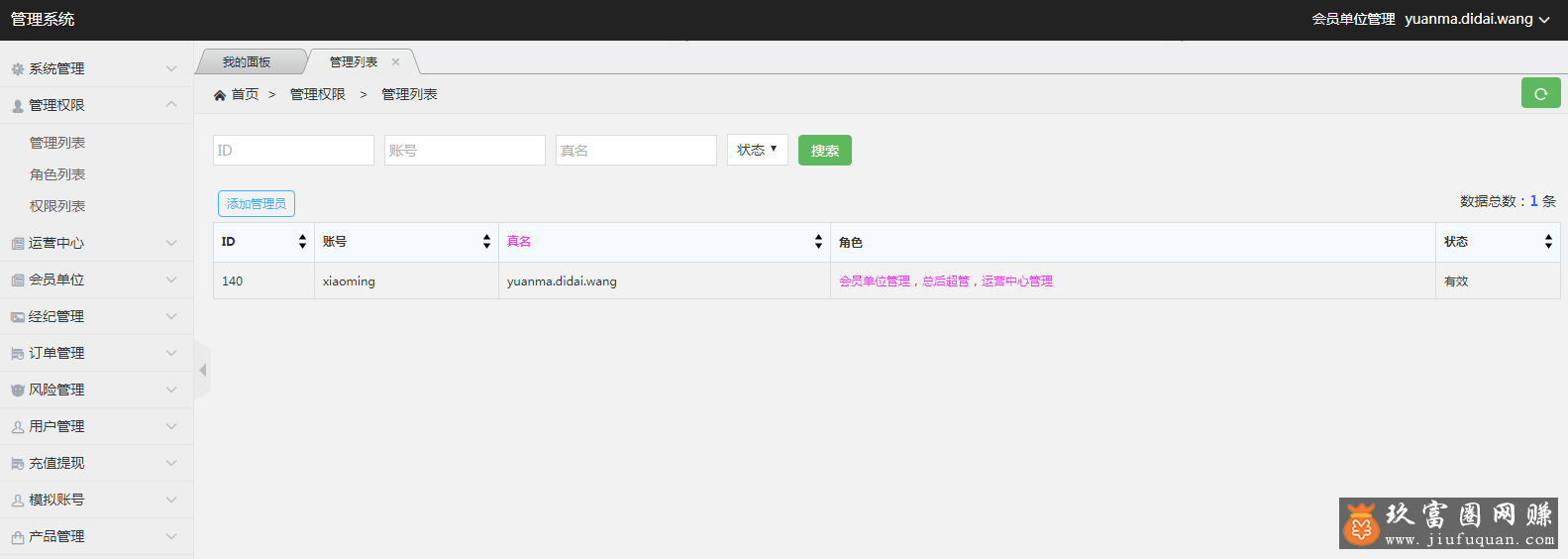Expand the 运营中心 menu chevron
The height and width of the screenshot is (559, 1568).
click(171, 243)
